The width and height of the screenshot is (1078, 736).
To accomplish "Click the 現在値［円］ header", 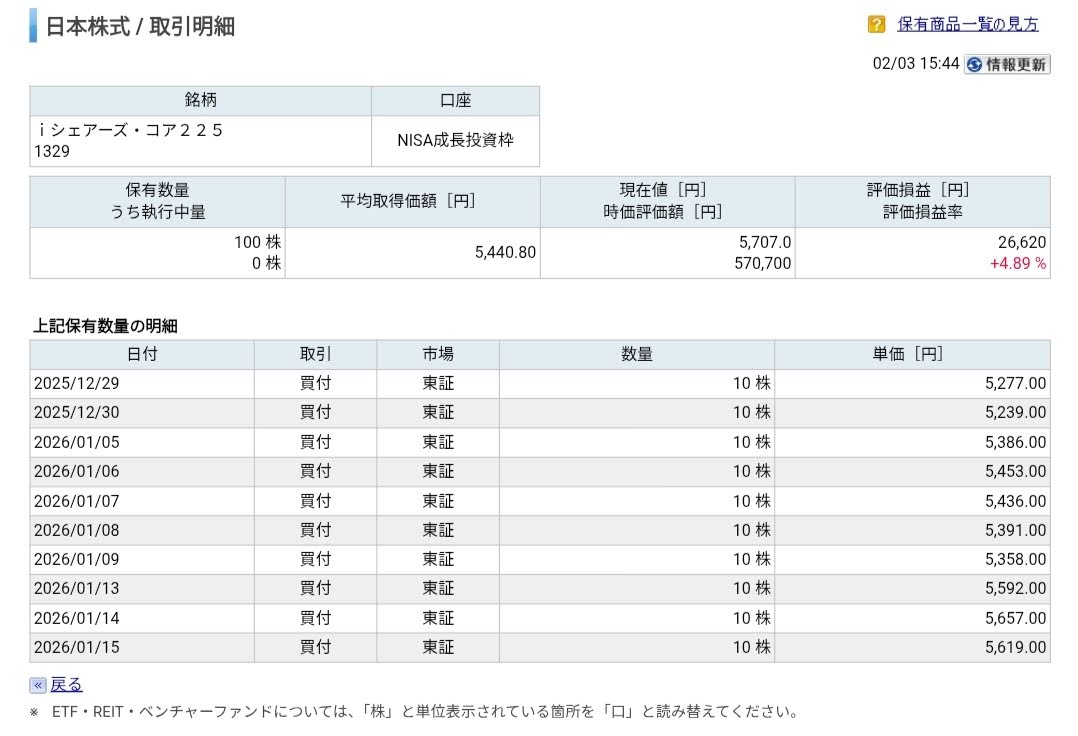I will coord(663,190).
